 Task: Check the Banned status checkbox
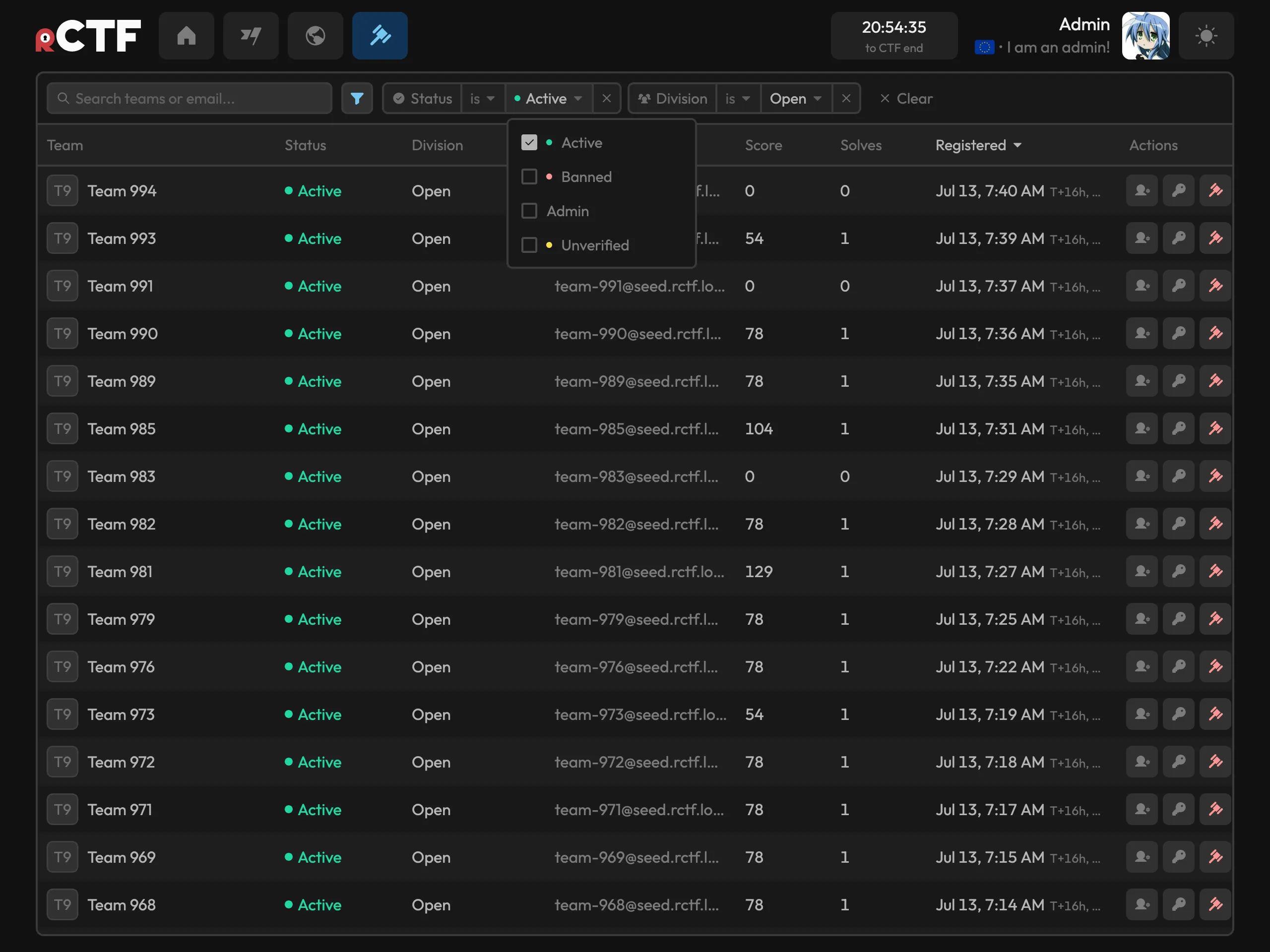[x=529, y=177]
